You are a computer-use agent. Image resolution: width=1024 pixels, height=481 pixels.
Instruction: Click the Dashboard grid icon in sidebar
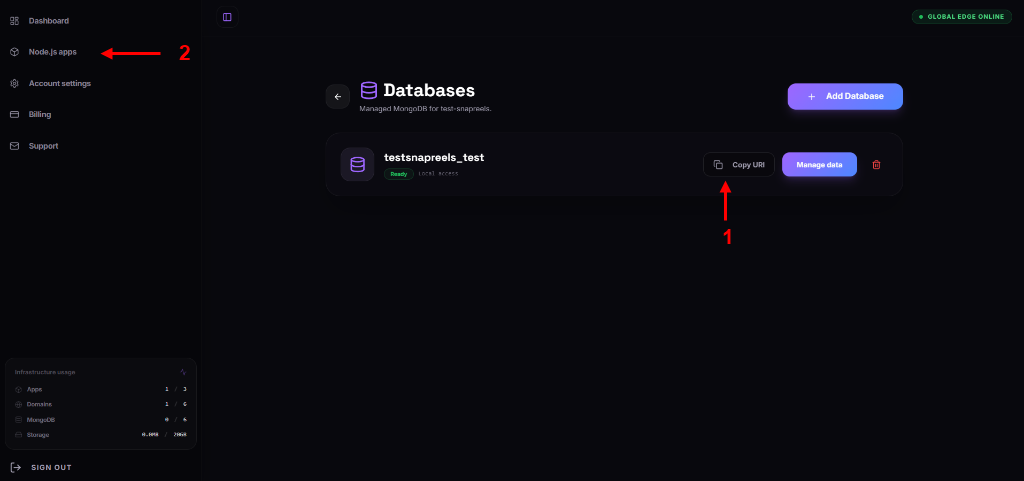coord(14,21)
